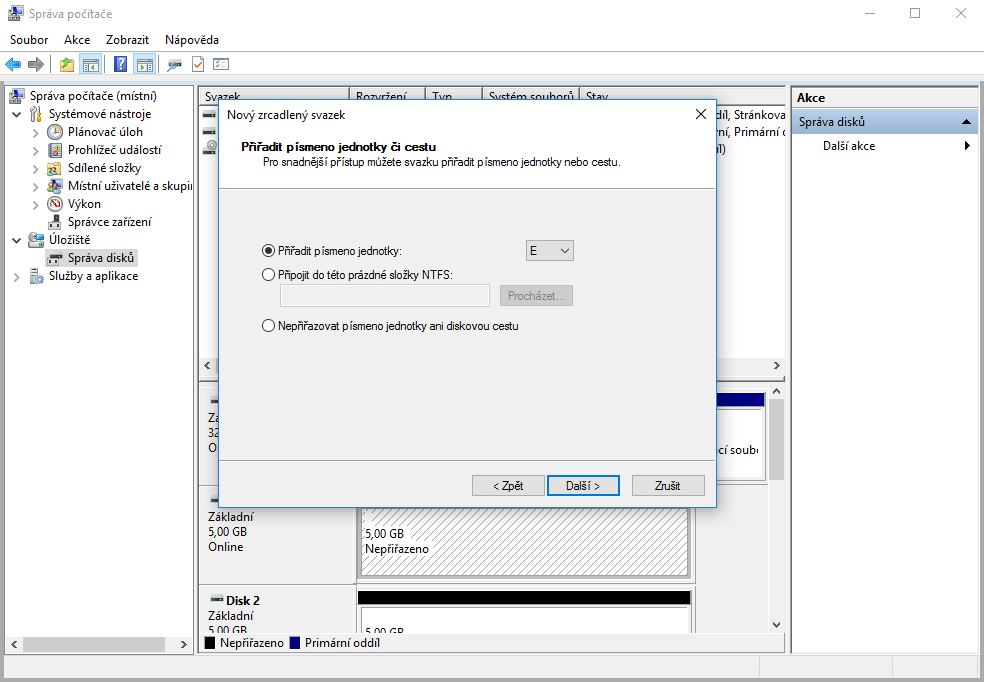Open the drive letter E dropdown
This screenshot has height=682, width=984.
point(550,251)
